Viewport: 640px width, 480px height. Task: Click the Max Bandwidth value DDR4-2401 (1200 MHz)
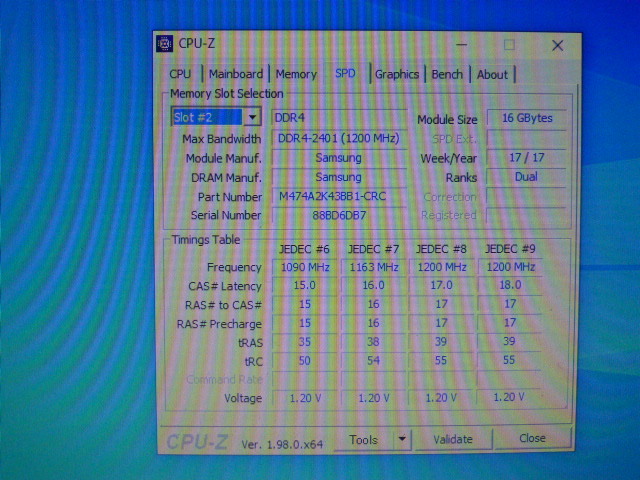339,138
